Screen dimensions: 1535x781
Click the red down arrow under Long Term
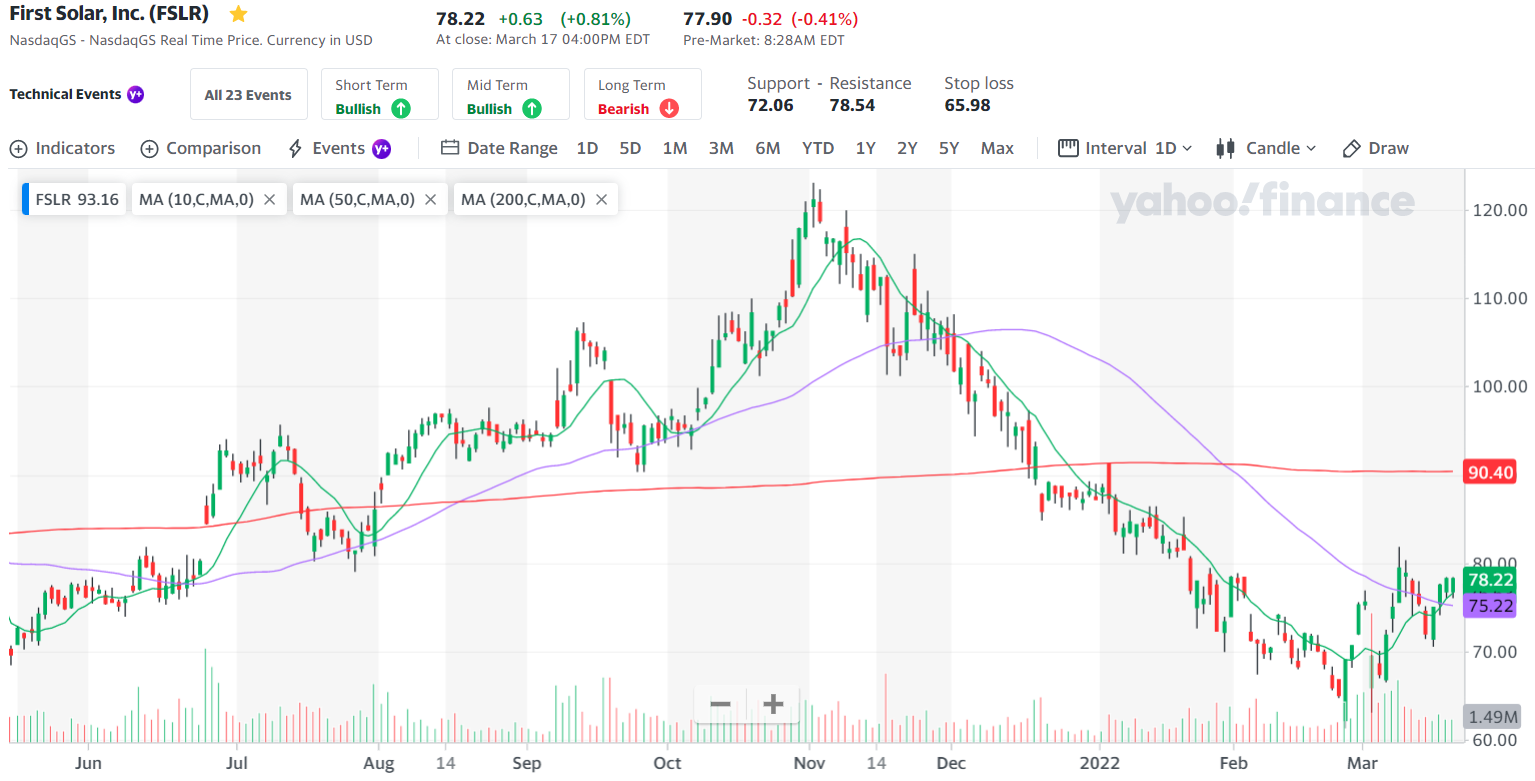click(669, 109)
